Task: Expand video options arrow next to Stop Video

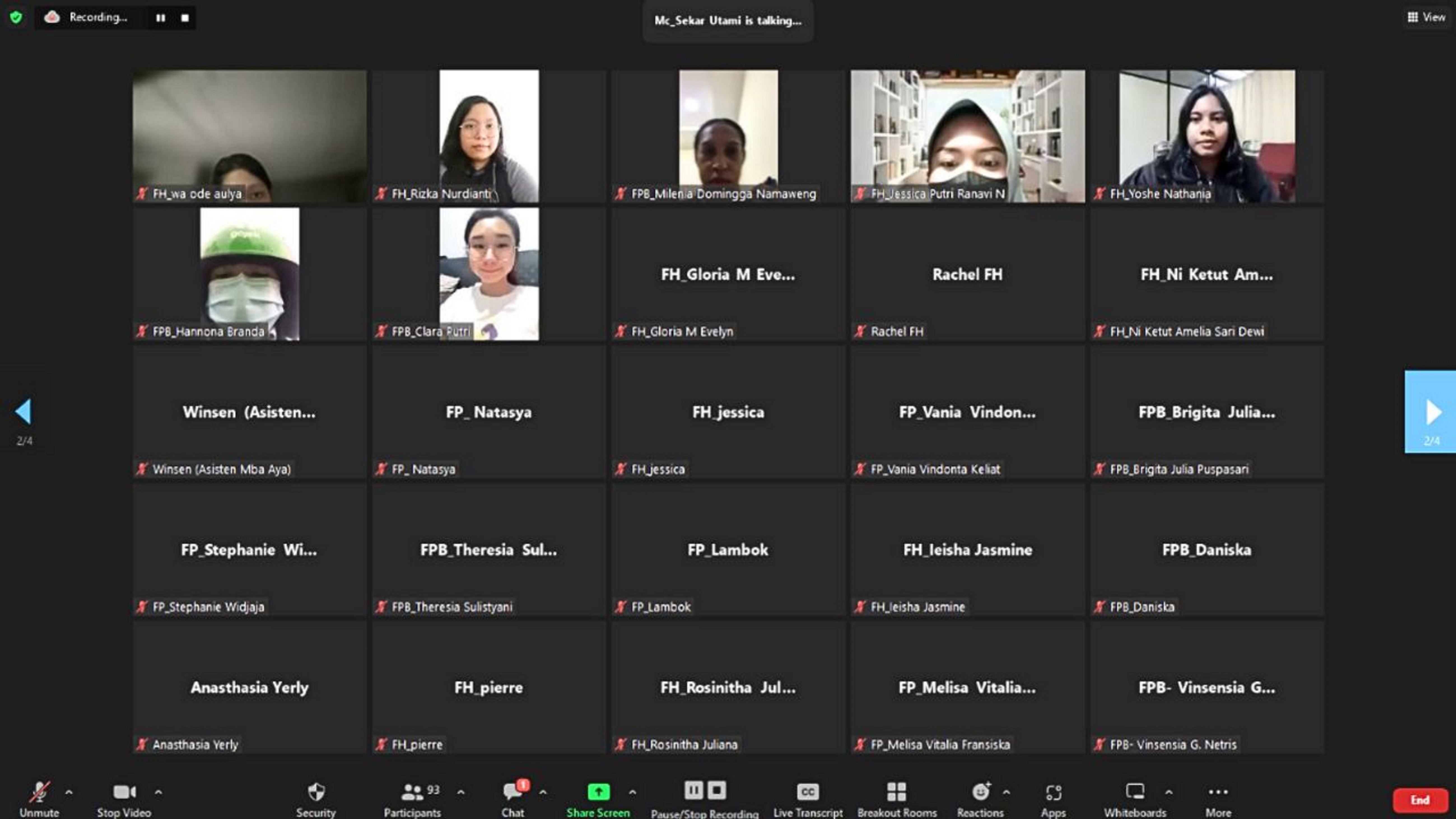Action: tap(158, 792)
